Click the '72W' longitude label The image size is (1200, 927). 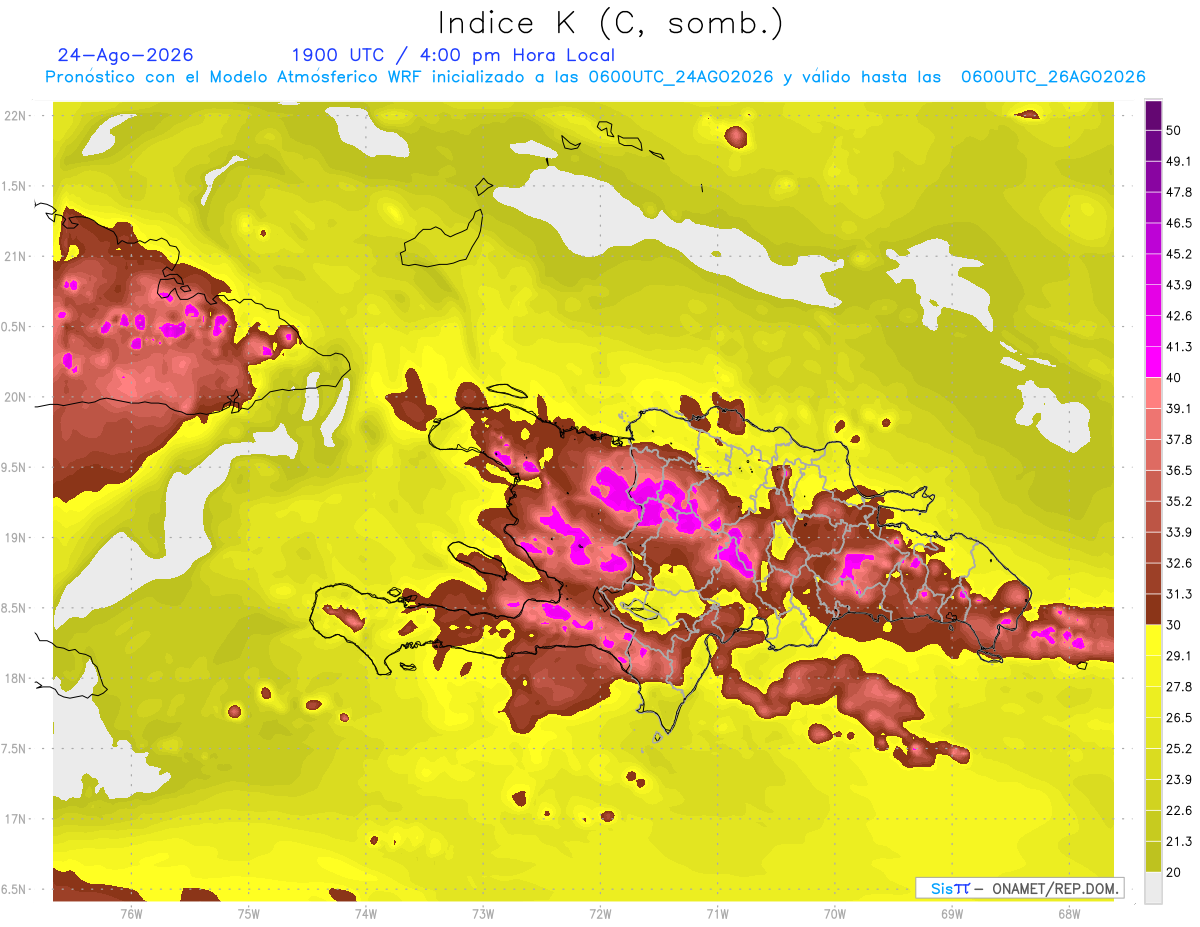pos(600,913)
